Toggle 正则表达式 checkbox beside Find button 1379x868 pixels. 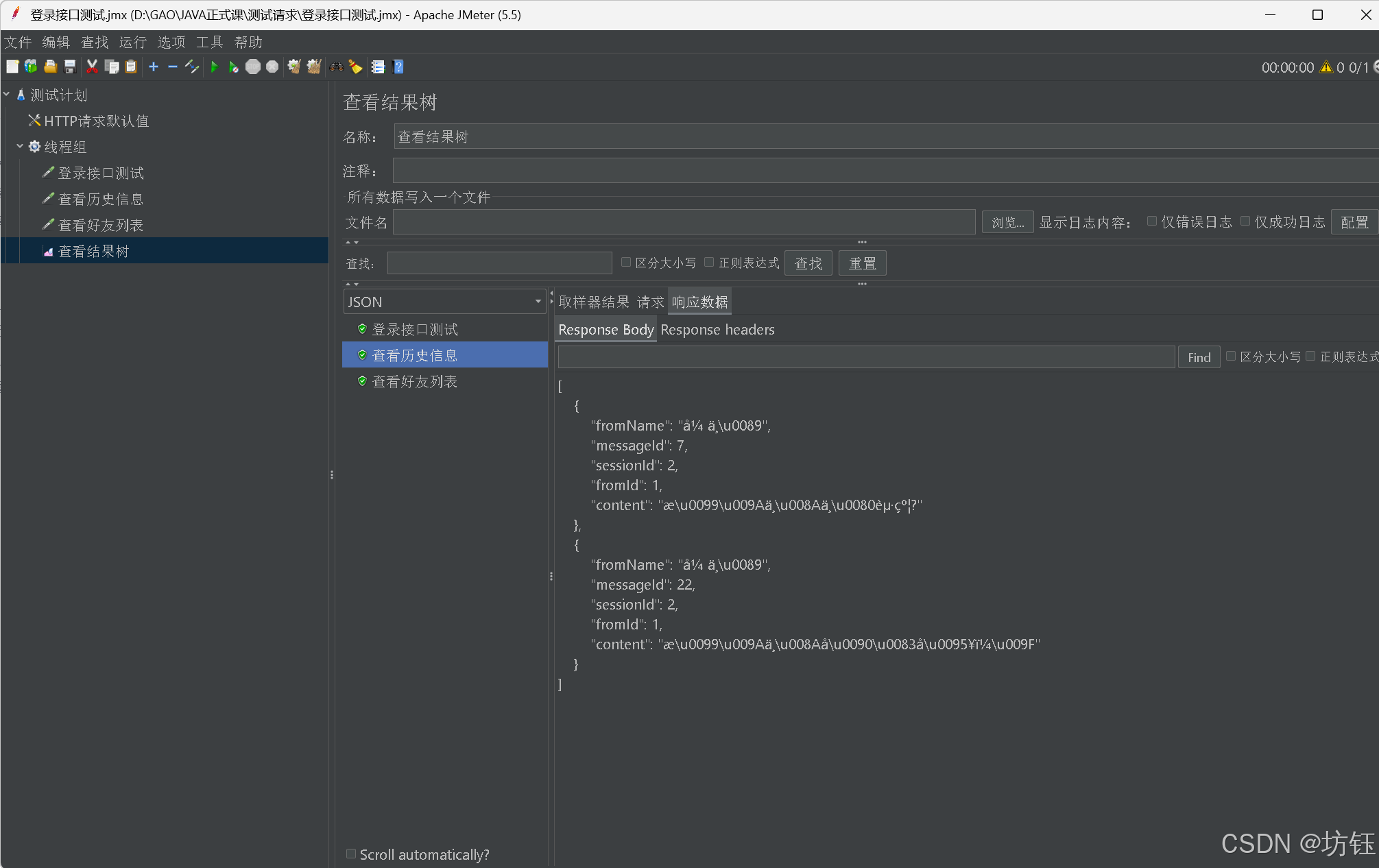[1310, 357]
